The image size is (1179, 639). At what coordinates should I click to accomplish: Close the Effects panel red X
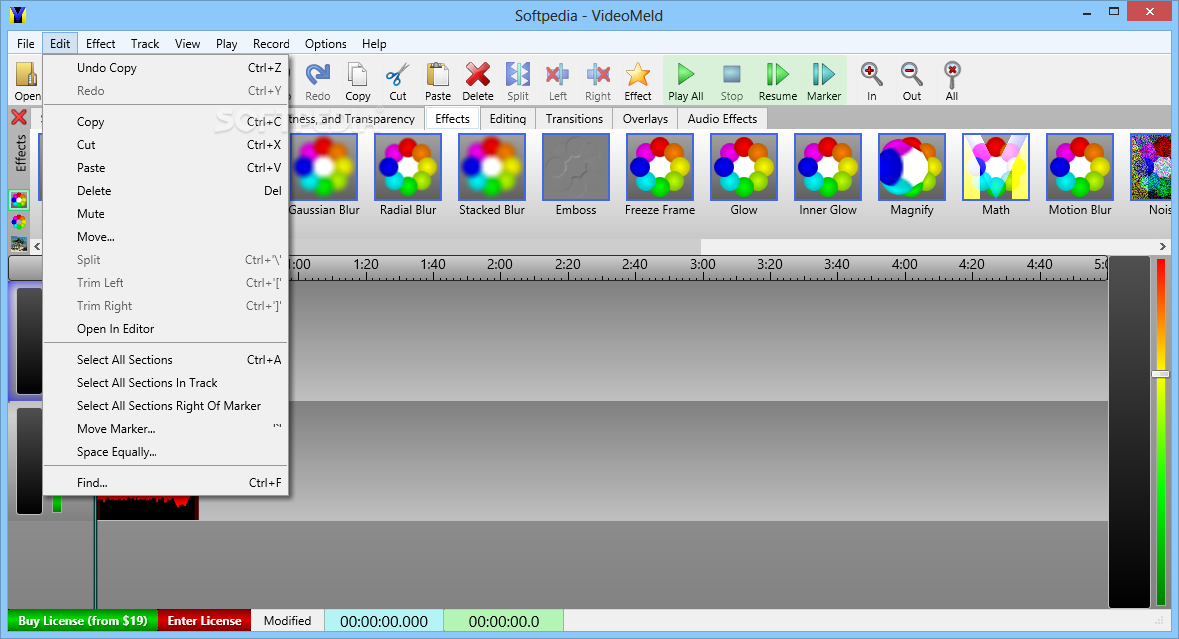19,117
